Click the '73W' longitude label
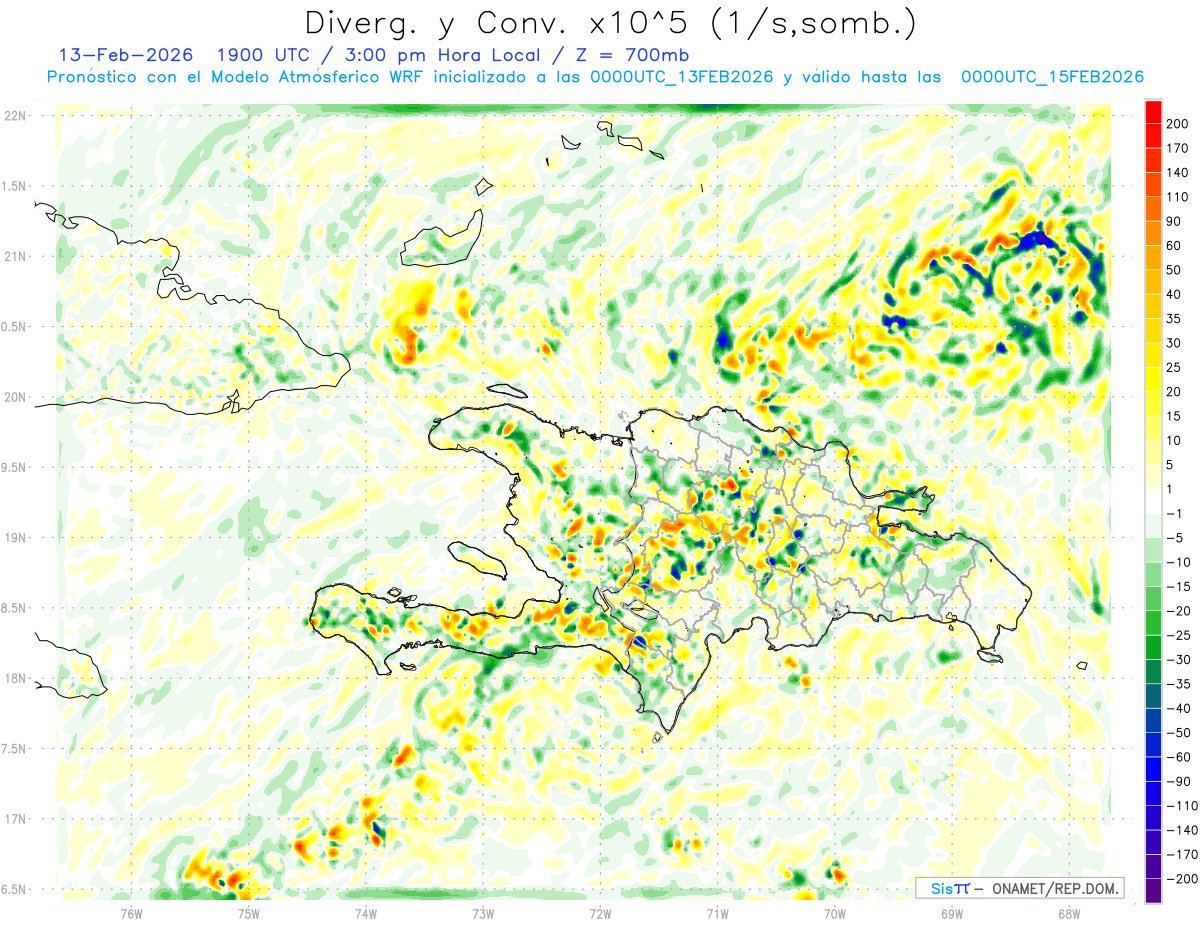The image size is (1200, 927). (x=483, y=912)
